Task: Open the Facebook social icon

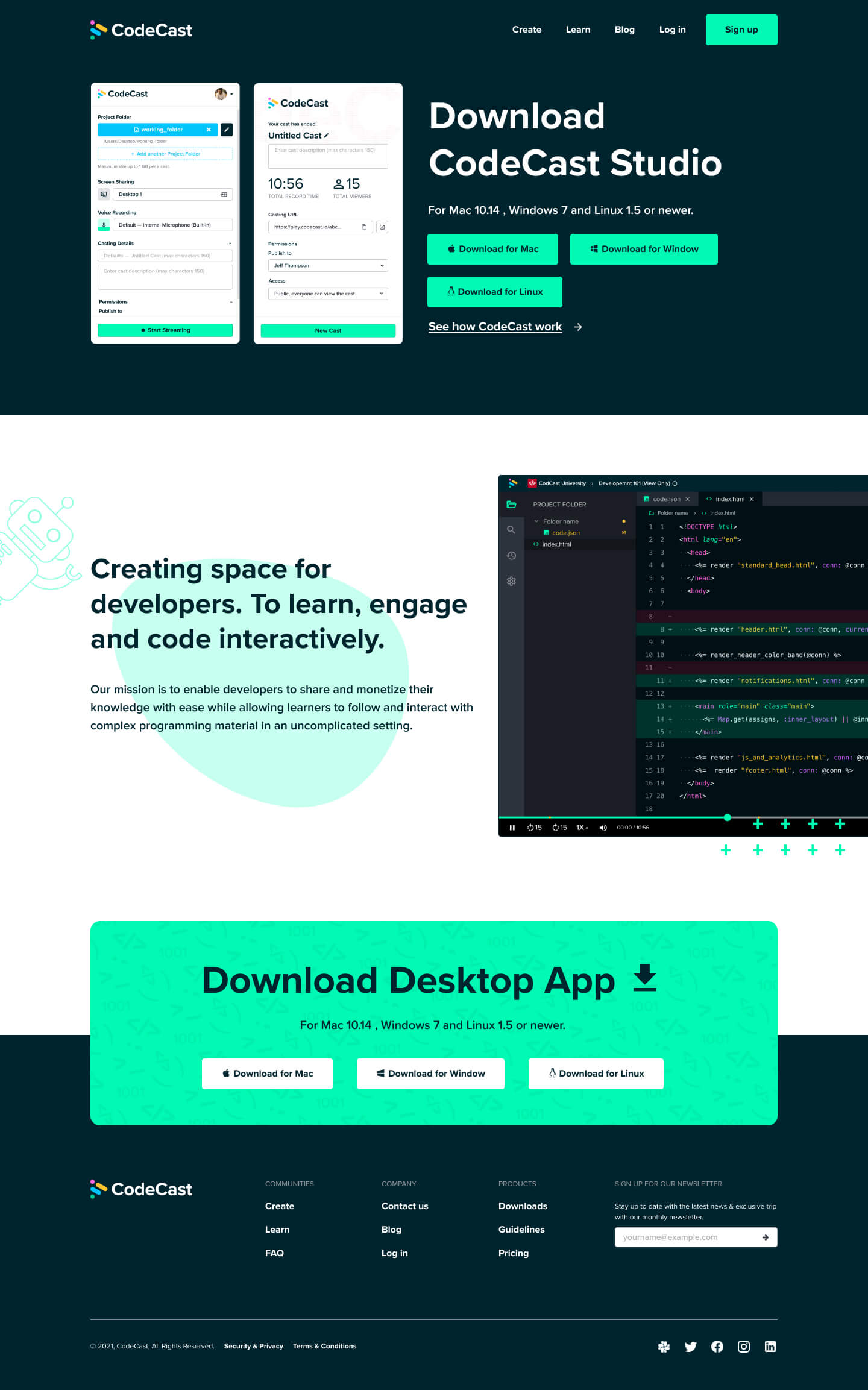Action: point(717,1347)
